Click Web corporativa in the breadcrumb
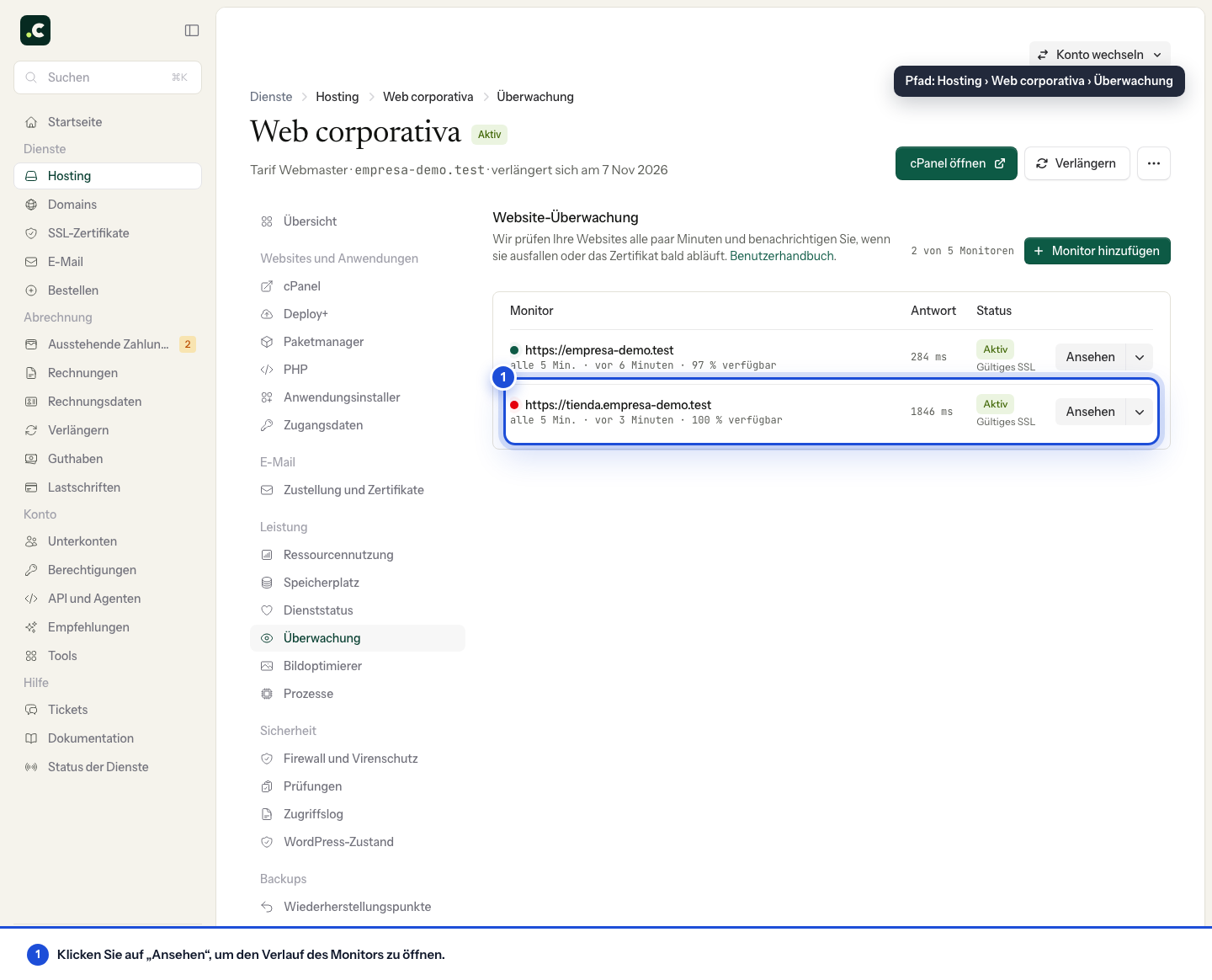 428,97
